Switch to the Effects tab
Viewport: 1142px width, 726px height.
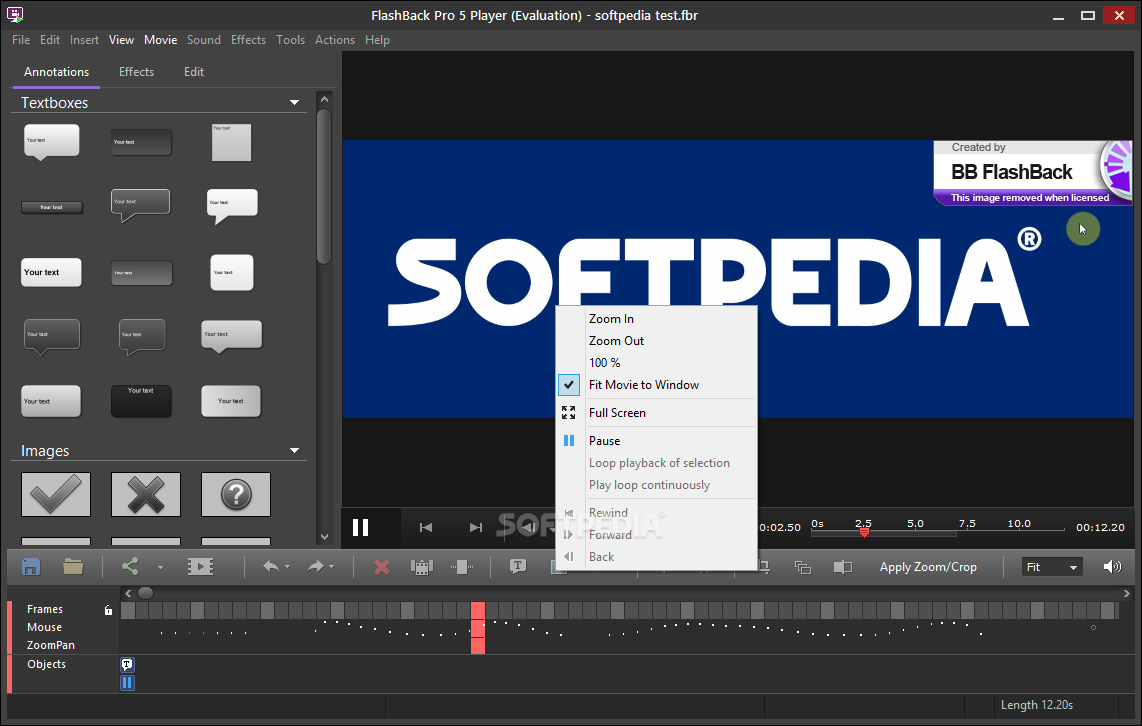136,72
